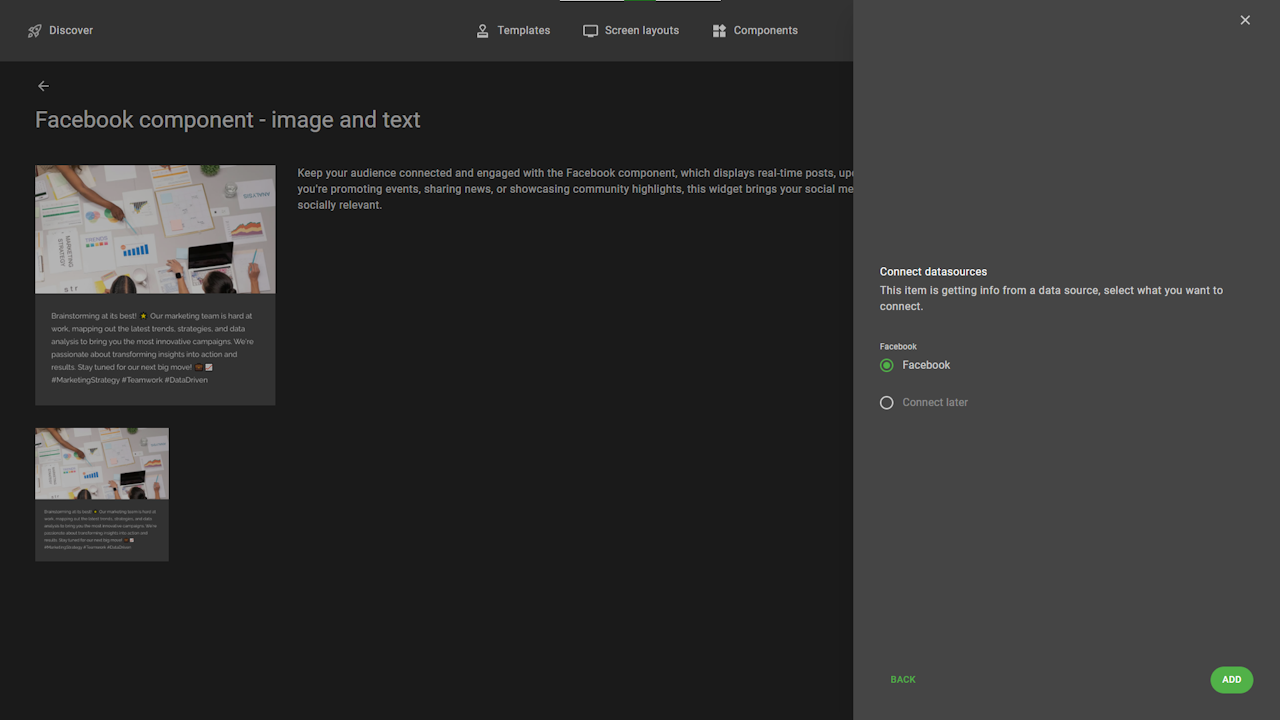This screenshot has width=1280, height=720.
Task: Close the Connect datasources side panel
Action: pos(1245,20)
